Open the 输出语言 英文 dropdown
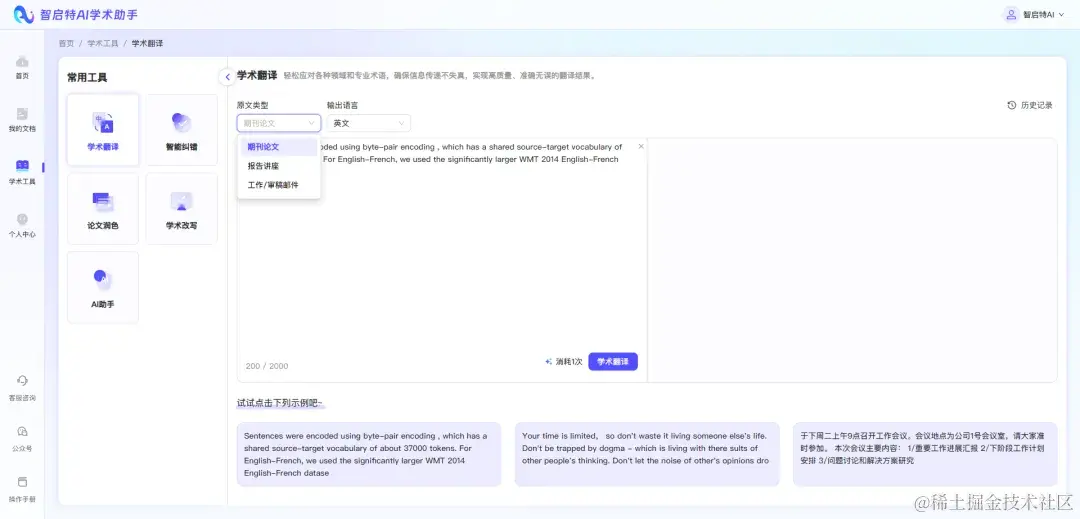 368,123
